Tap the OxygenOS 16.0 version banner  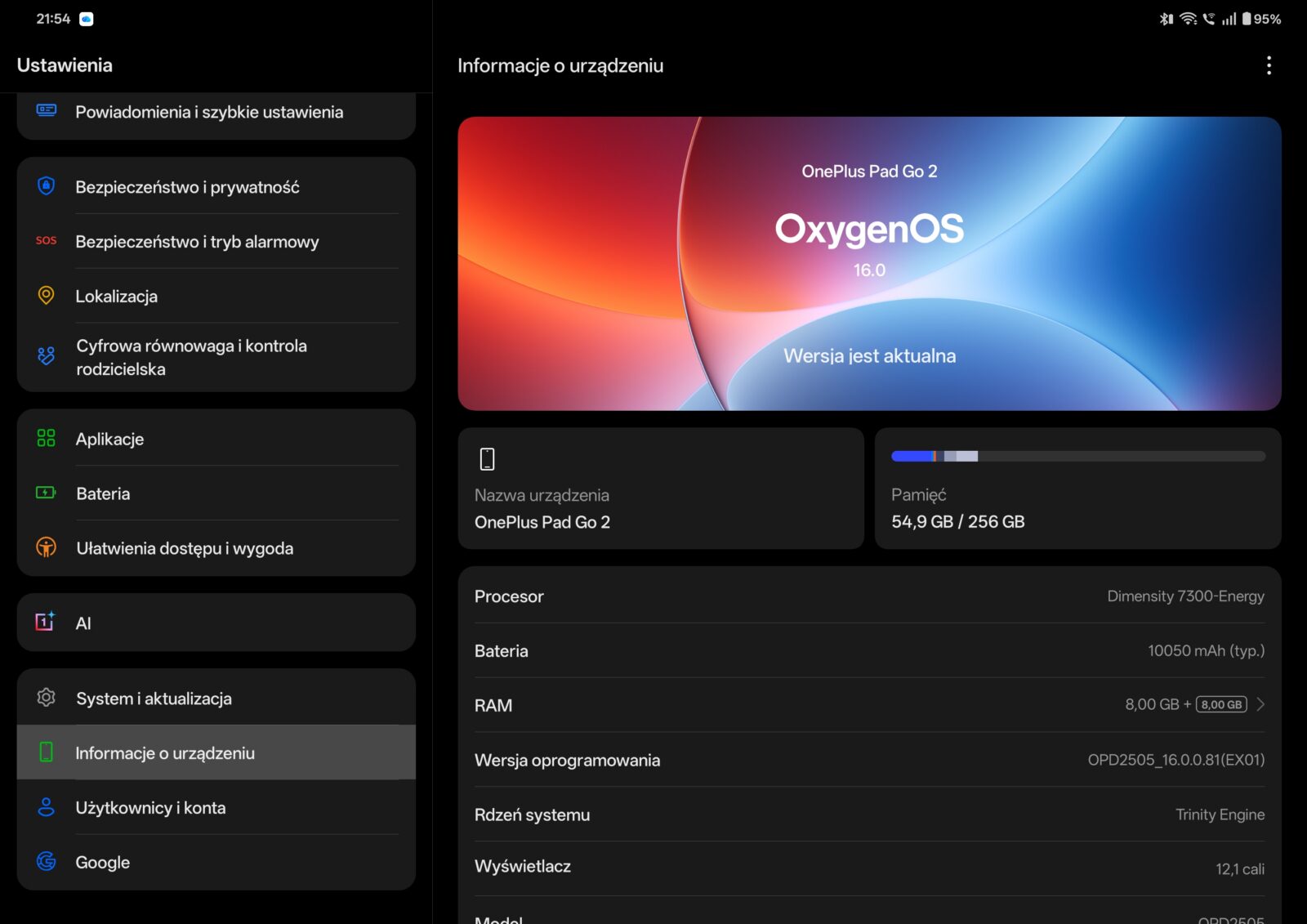[x=869, y=263]
